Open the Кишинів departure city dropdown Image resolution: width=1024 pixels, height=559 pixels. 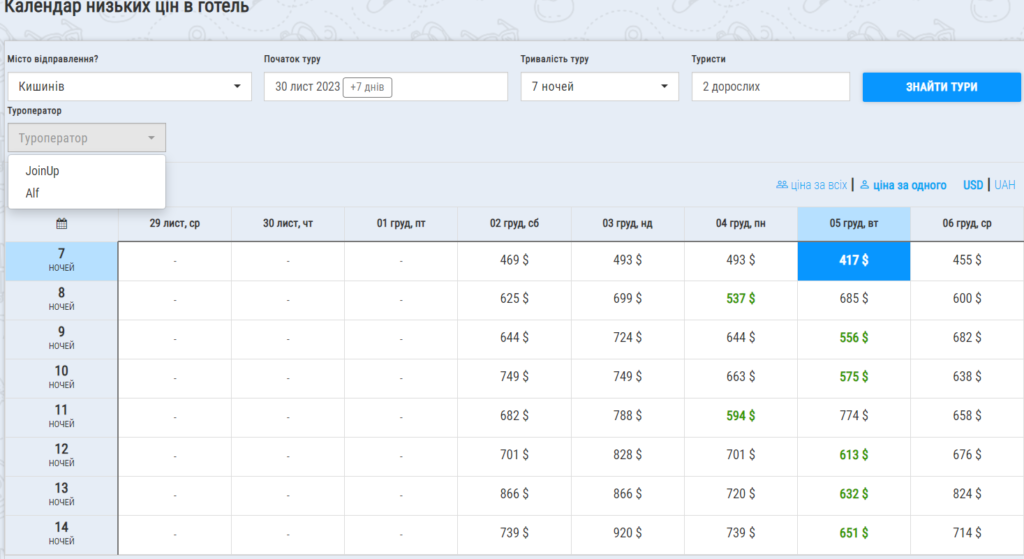130,87
